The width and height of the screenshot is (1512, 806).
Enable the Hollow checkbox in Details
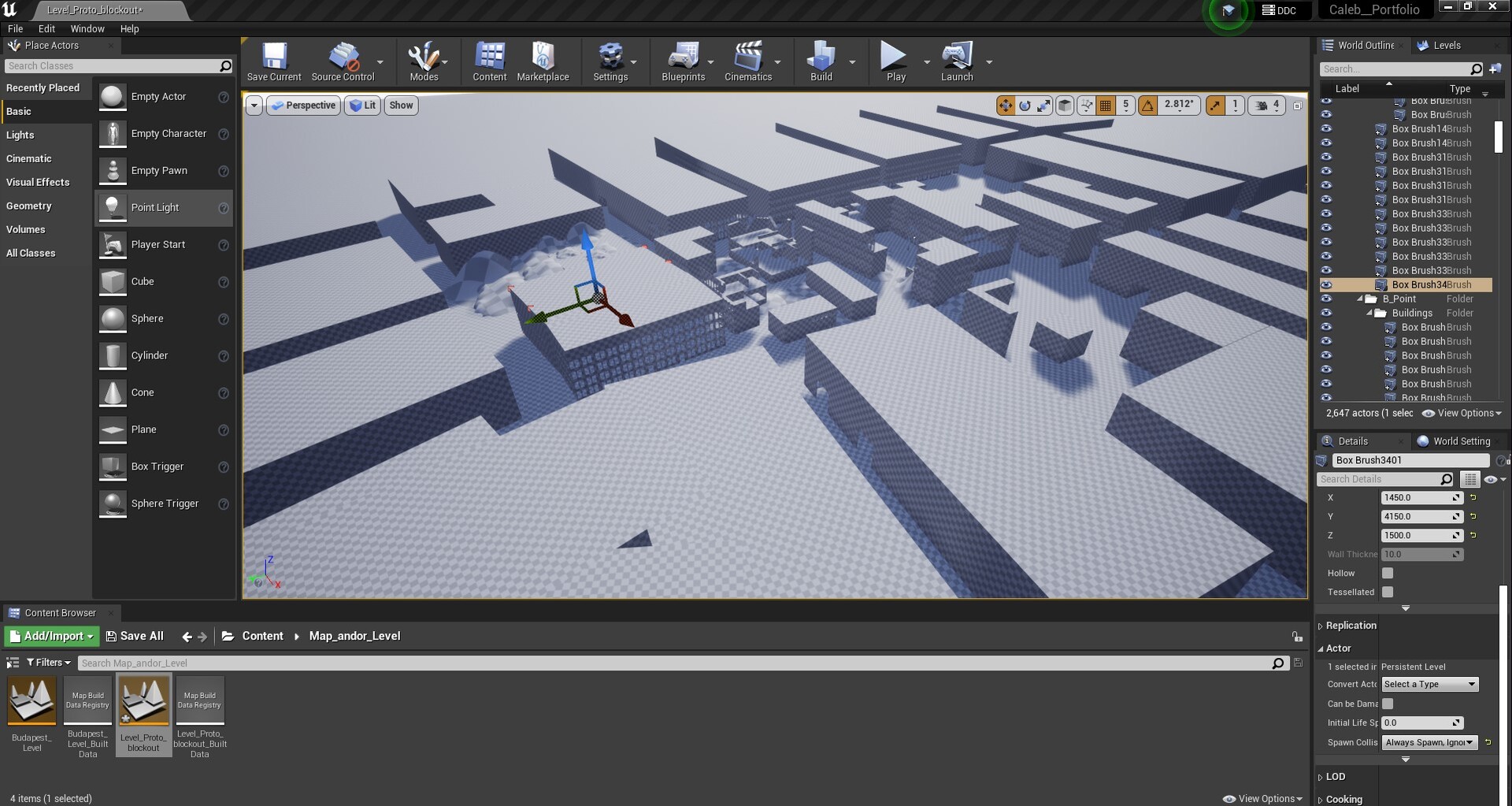click(1388, 573)
